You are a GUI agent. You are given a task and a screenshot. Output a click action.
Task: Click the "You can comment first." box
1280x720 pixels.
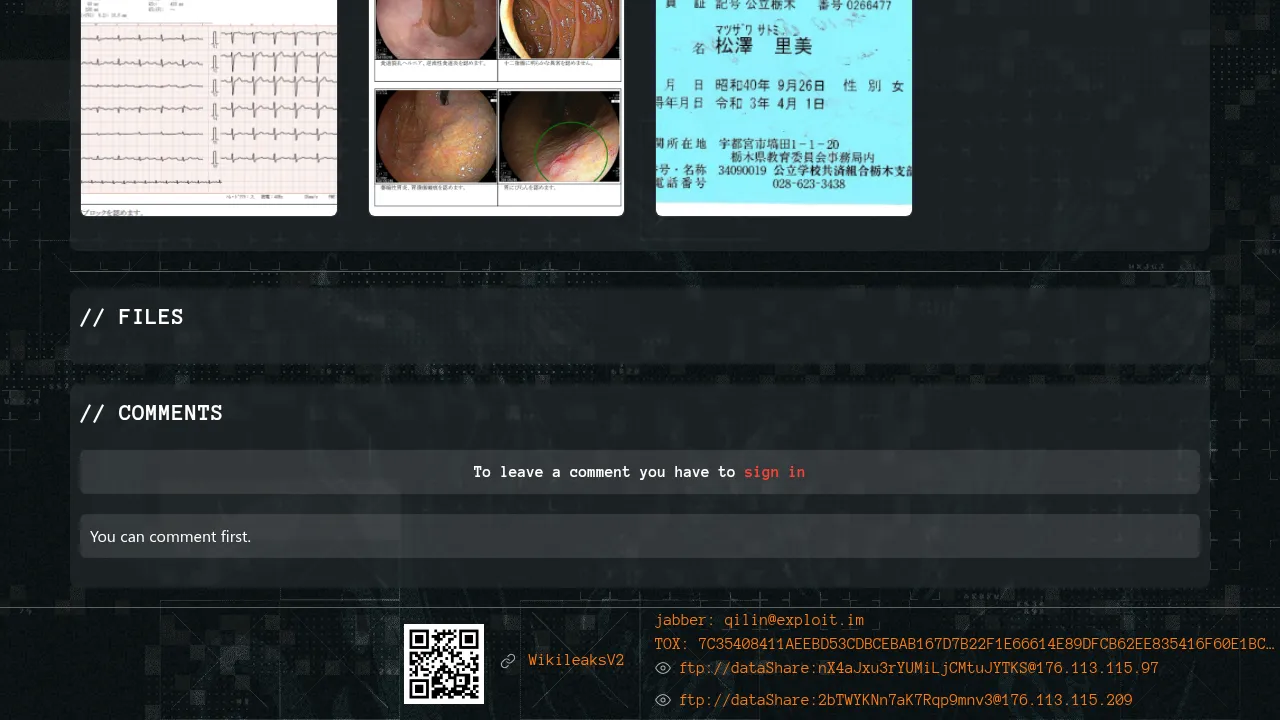(640, 536)
